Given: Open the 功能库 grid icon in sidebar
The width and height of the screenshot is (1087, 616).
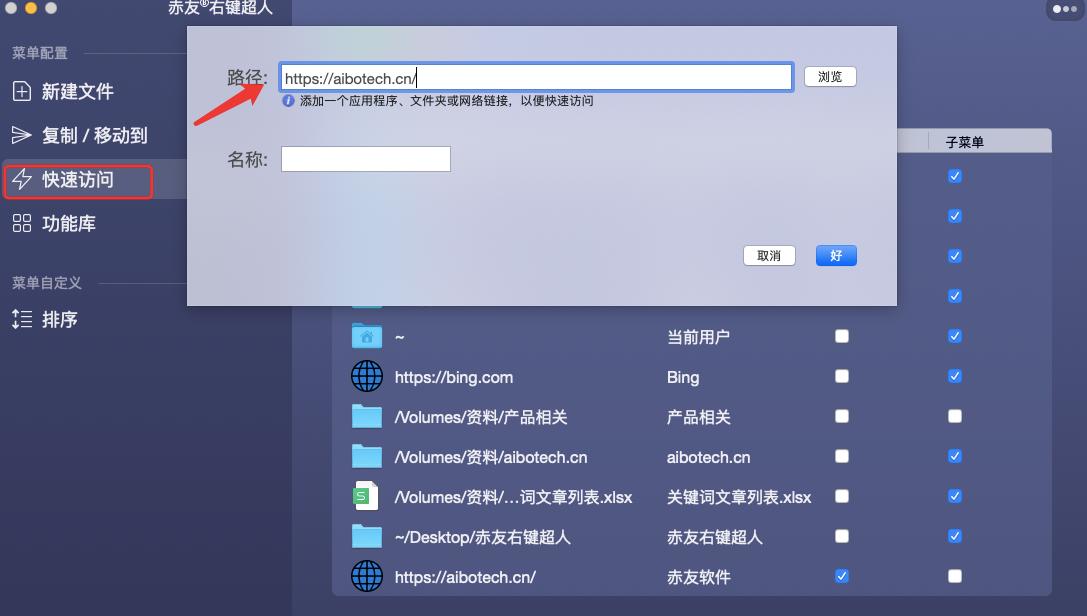Looking at the screenshot, I should pos(22,223).
